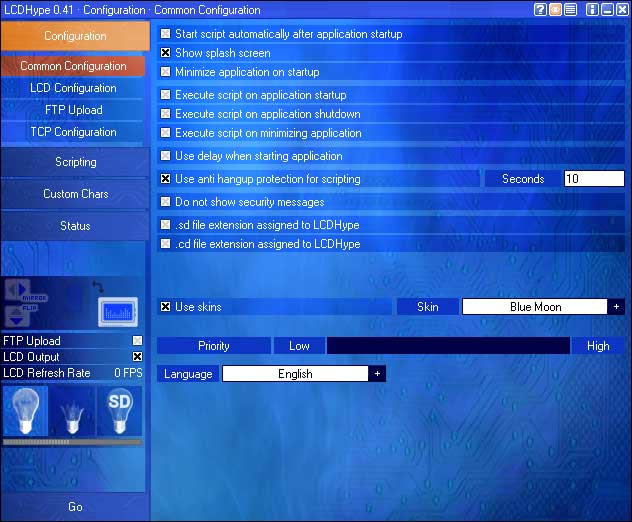Click the intact light bulb icon
This screenshot has height=522, width=632.
pos(25,410)
